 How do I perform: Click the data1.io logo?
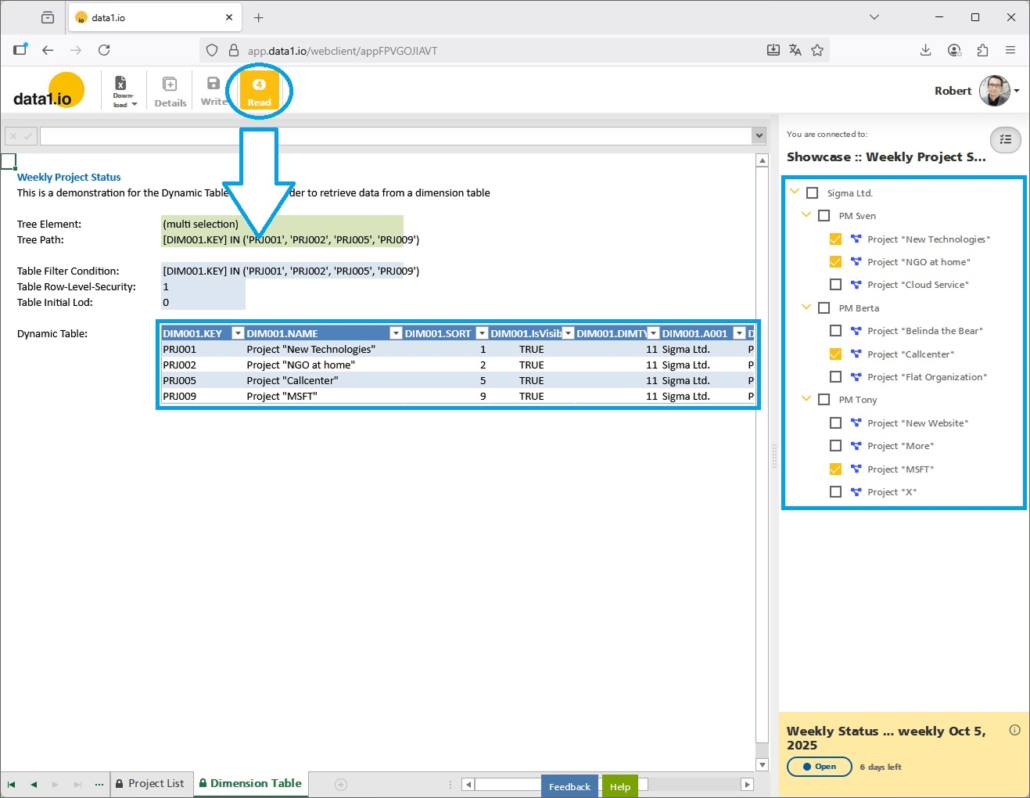[x=48, y=92]
